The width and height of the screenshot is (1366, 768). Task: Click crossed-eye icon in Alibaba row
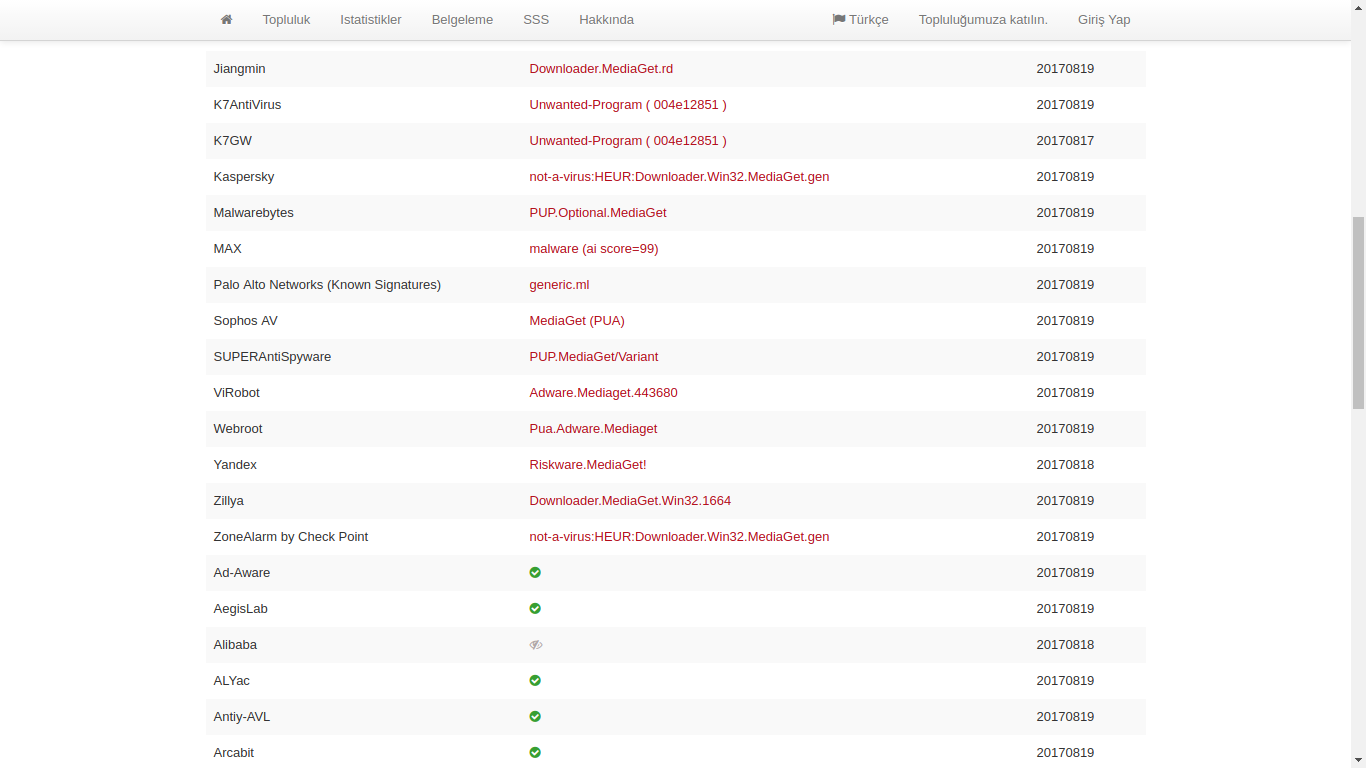[536, 644]
